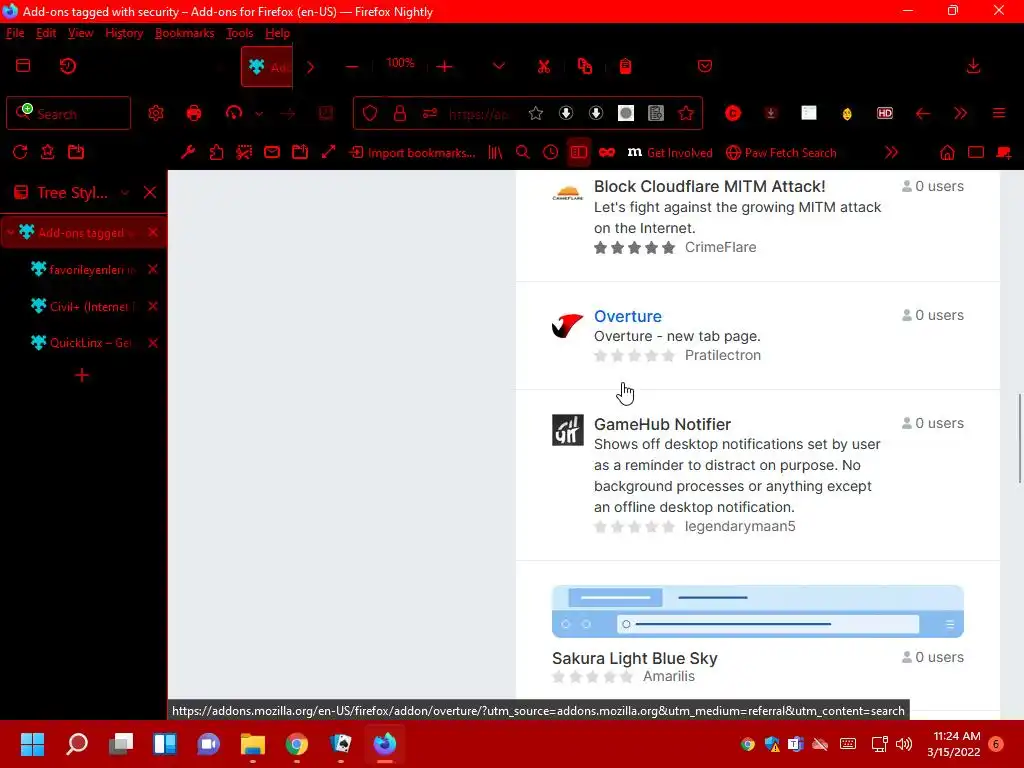Open the View menu
This screenshot has width=1024, height=768.
pyautogui.click(x=80, y=33)
